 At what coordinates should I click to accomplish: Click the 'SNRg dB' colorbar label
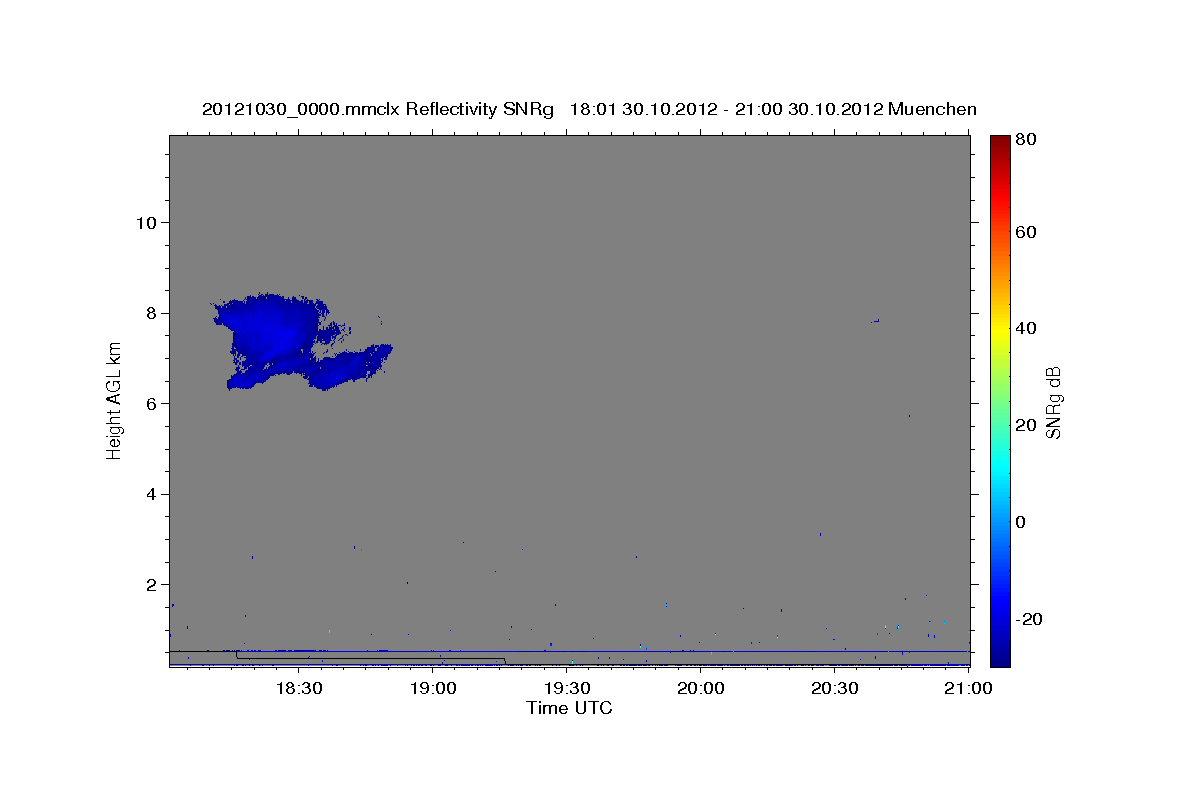coord(1053,403)
